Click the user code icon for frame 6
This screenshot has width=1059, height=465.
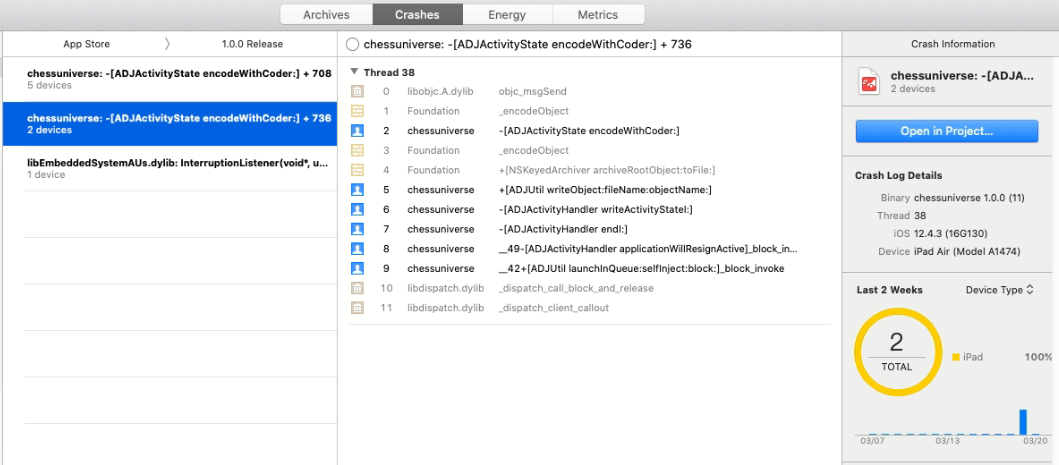(x=357, y=210)
